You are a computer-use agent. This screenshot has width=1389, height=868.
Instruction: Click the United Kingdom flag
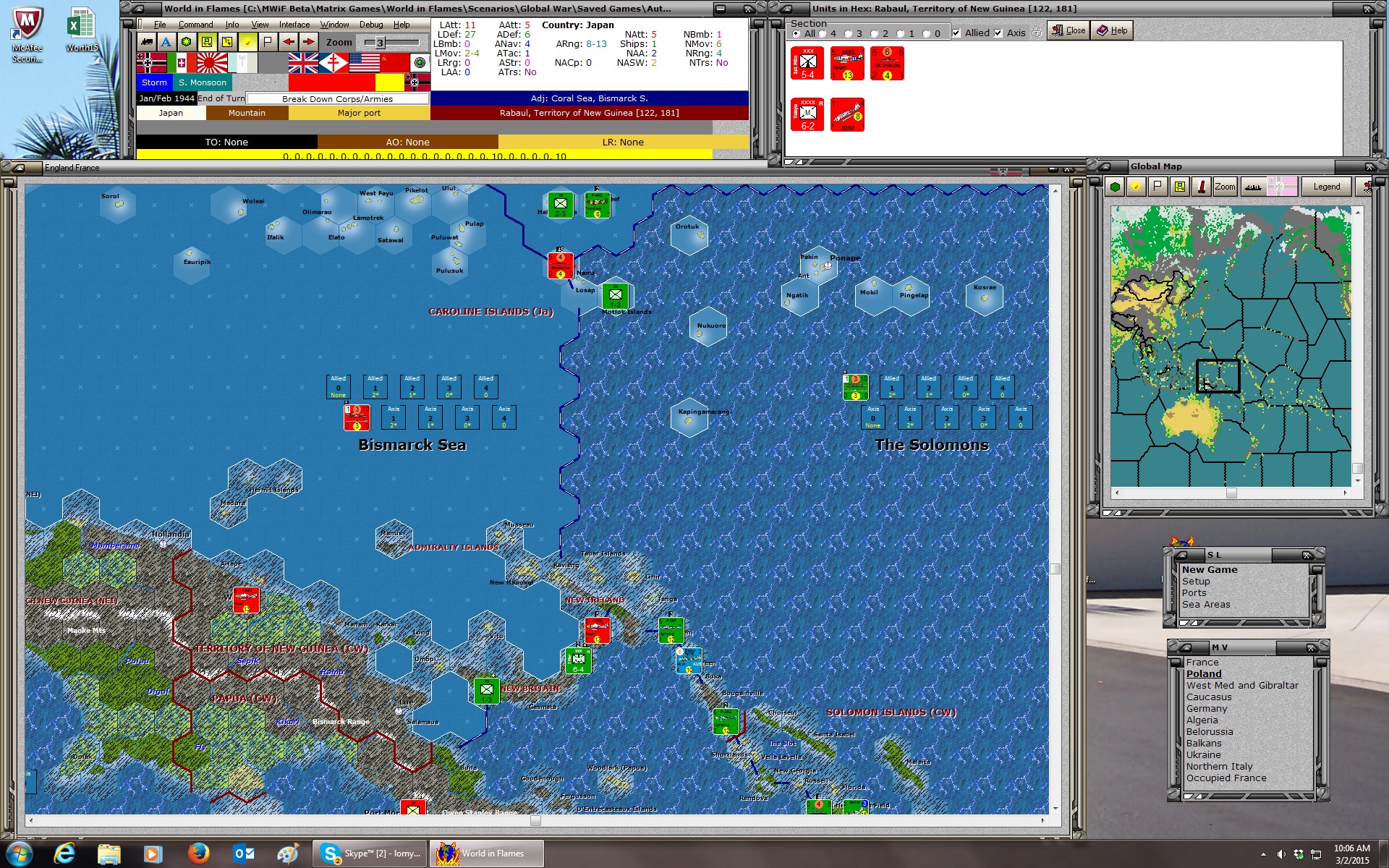pyautogui.click(x=303, y=63)
